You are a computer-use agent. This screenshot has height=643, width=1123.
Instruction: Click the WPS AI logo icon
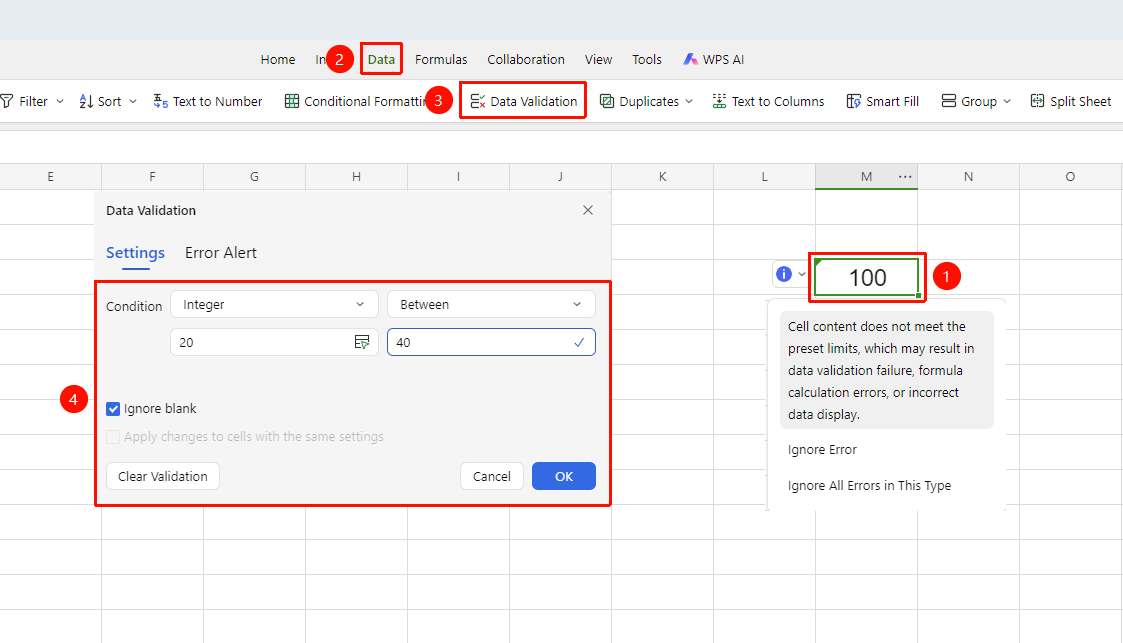pos(690,59)
